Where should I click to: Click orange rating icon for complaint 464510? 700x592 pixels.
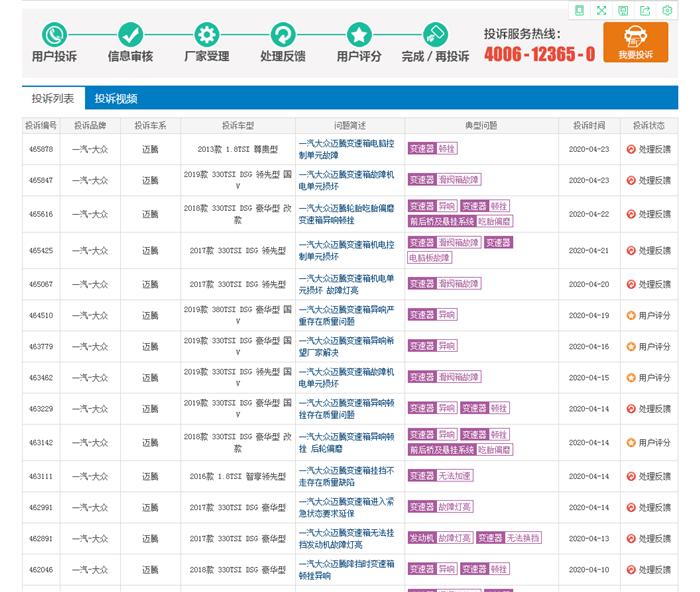point(631,316)
